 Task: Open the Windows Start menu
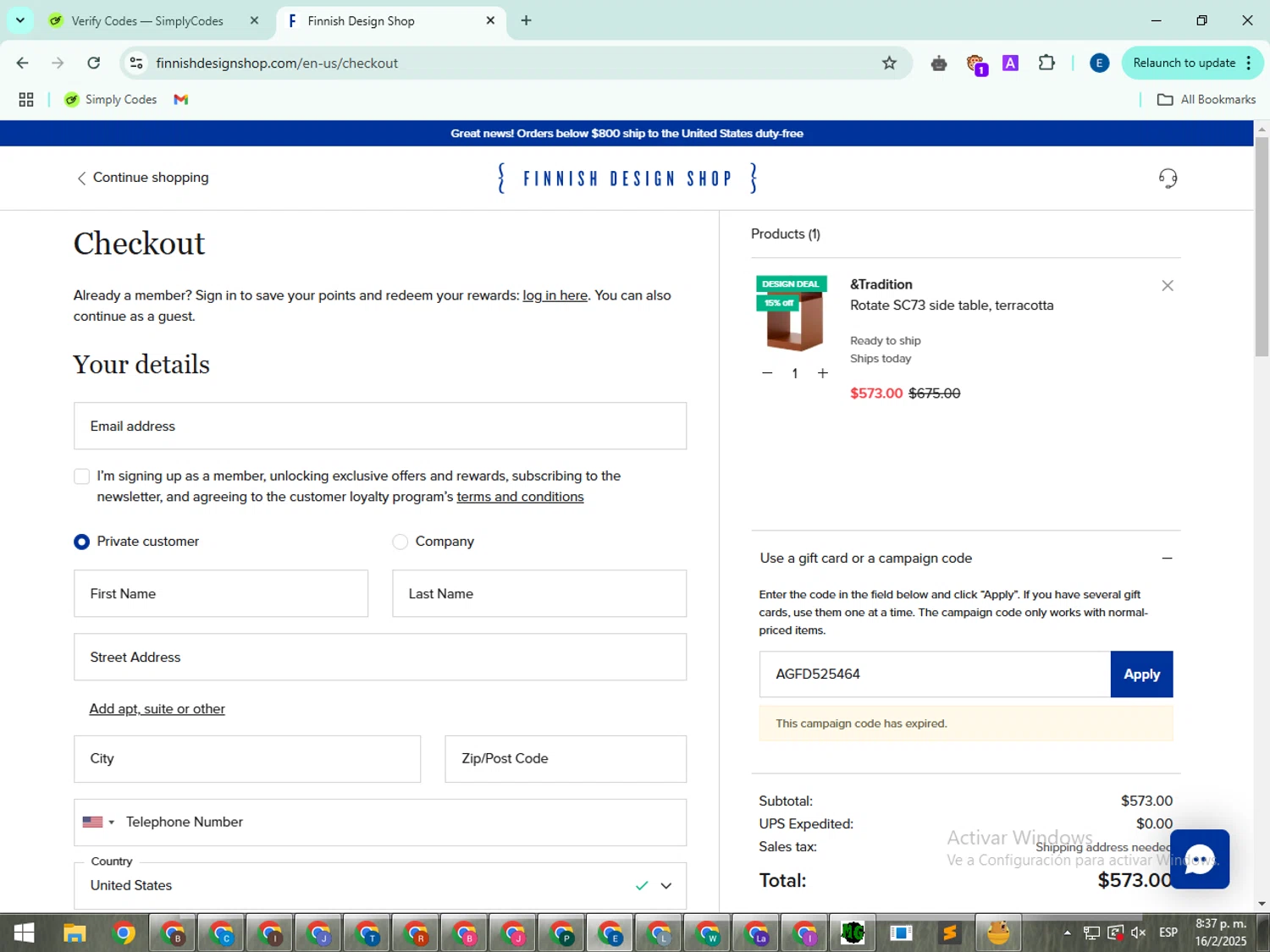[24, 933]
